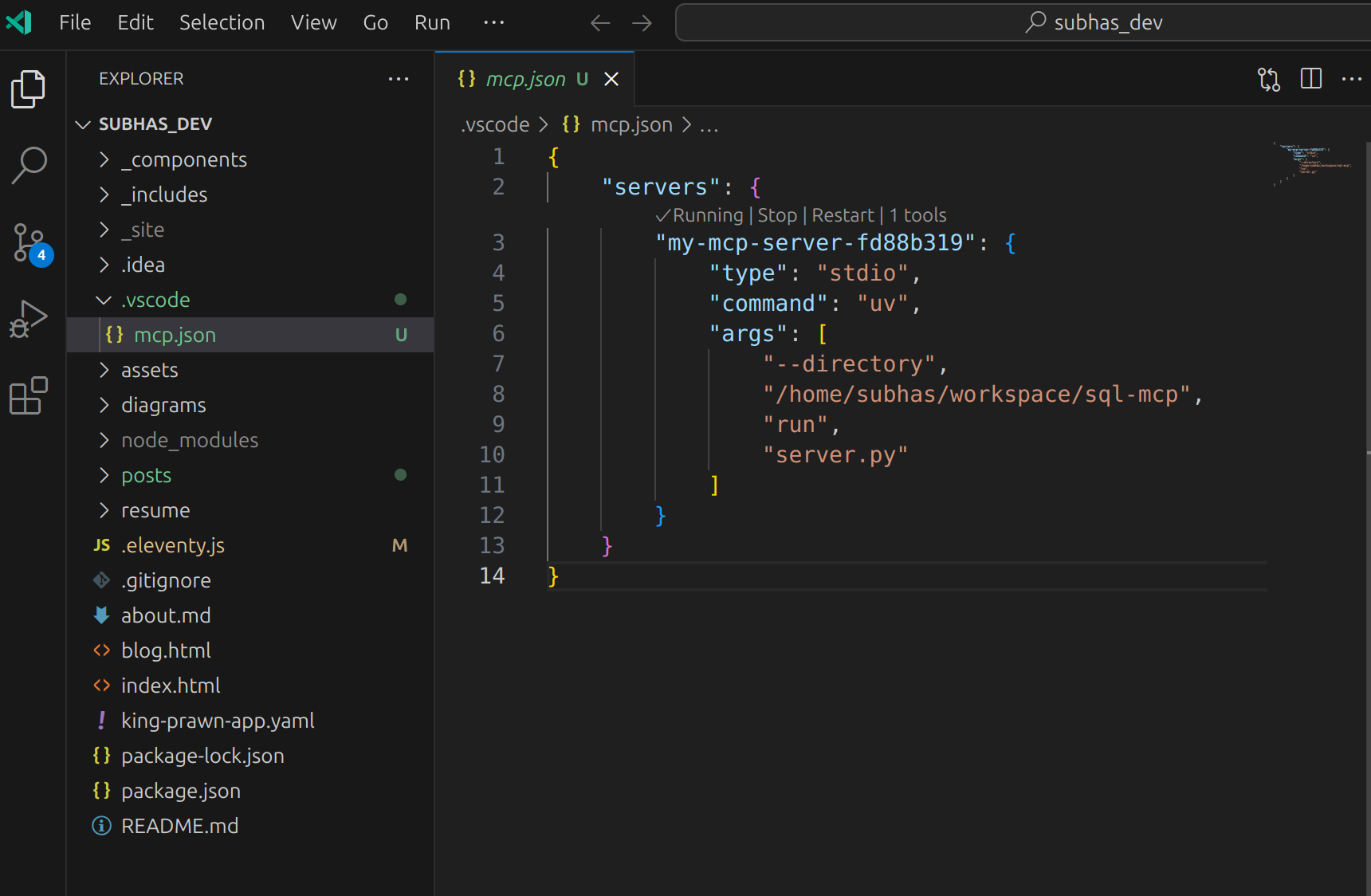Click the Running status code lens
Screen dimensions: 1371x896
699,215
